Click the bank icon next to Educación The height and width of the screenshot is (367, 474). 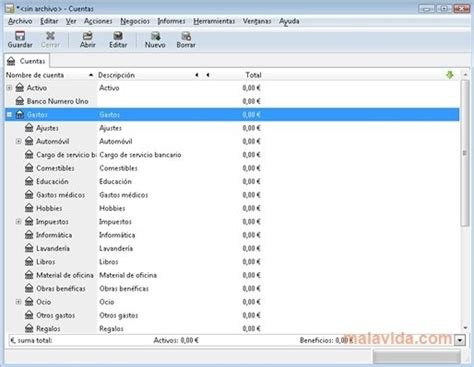click(29, 181)
